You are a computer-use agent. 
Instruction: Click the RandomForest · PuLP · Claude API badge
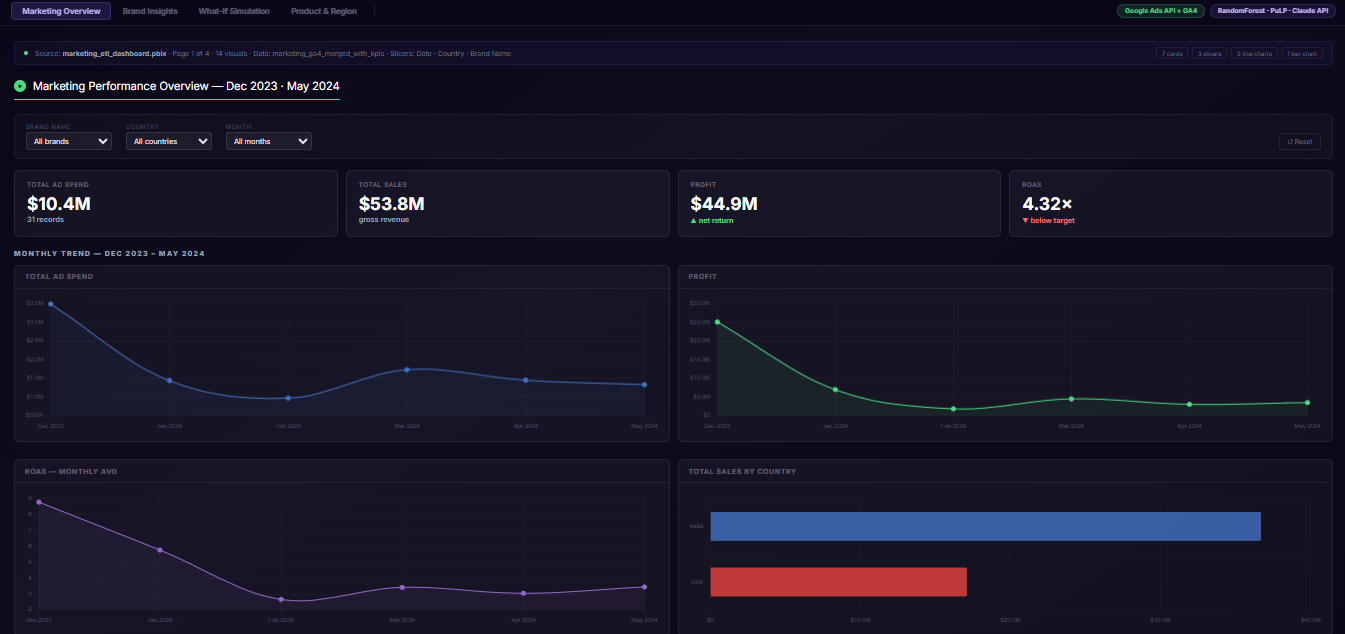(1271, 11)
